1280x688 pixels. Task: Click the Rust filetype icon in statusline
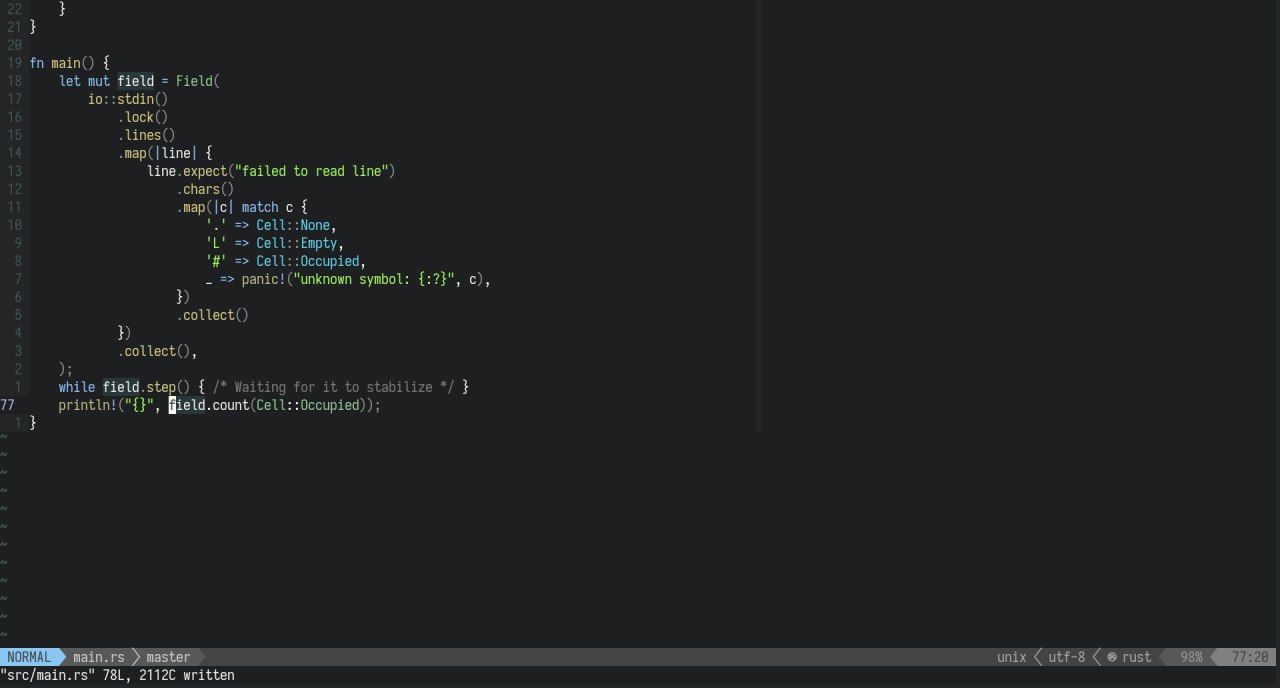(x=1111, y=657)
